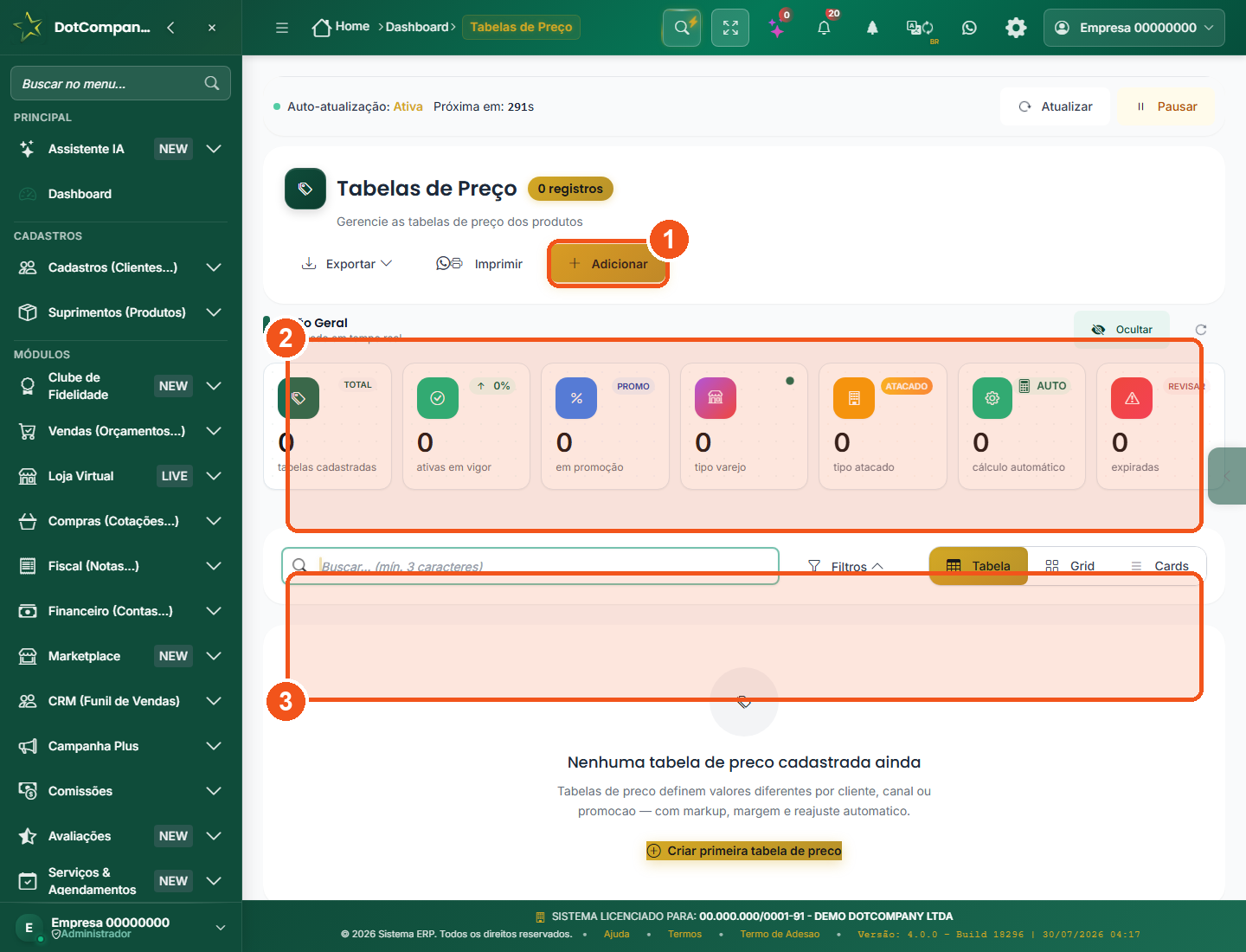Click the Dashboard icon in the sidebar
This screenshot has height=952, width=1246.
pos(28,194)
